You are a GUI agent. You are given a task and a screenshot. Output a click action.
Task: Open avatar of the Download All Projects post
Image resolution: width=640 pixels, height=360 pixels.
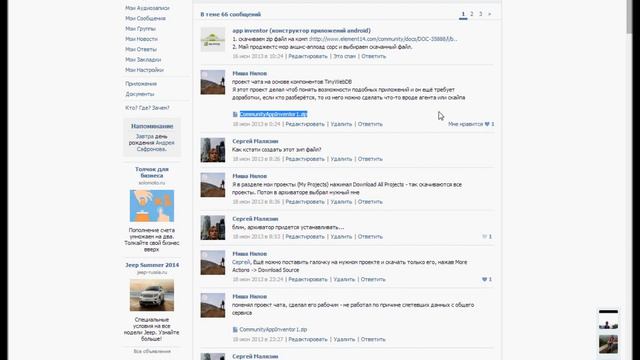coord(213,185)
